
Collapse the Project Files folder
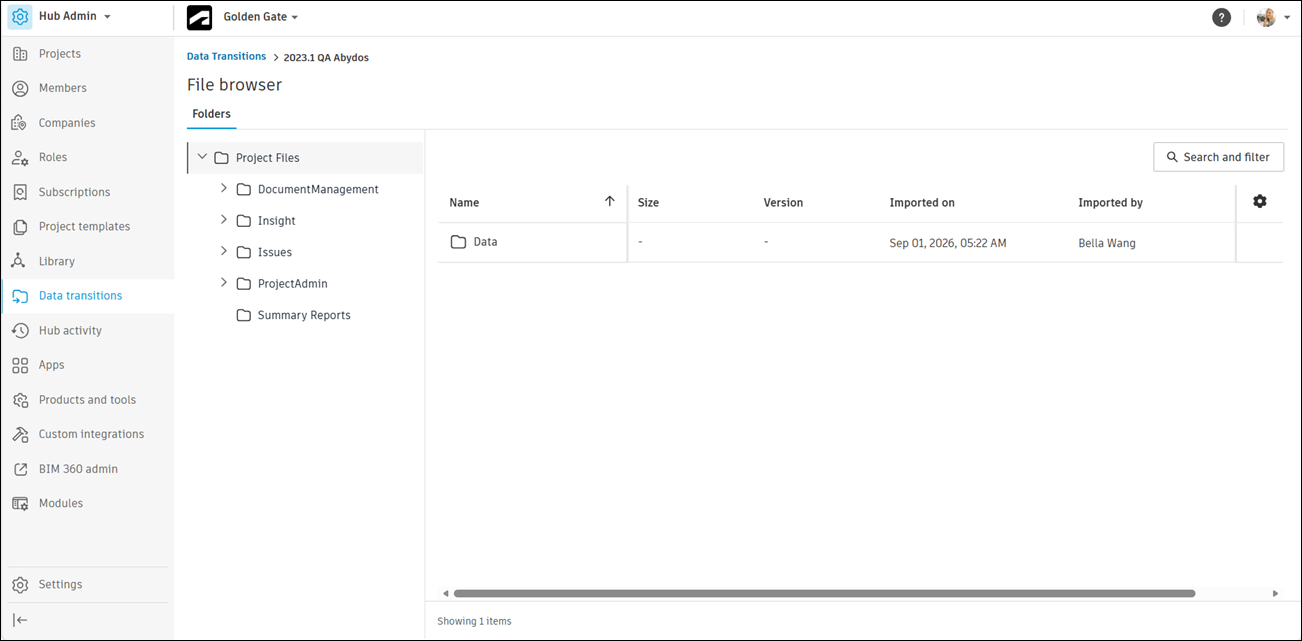coord(202,157)
